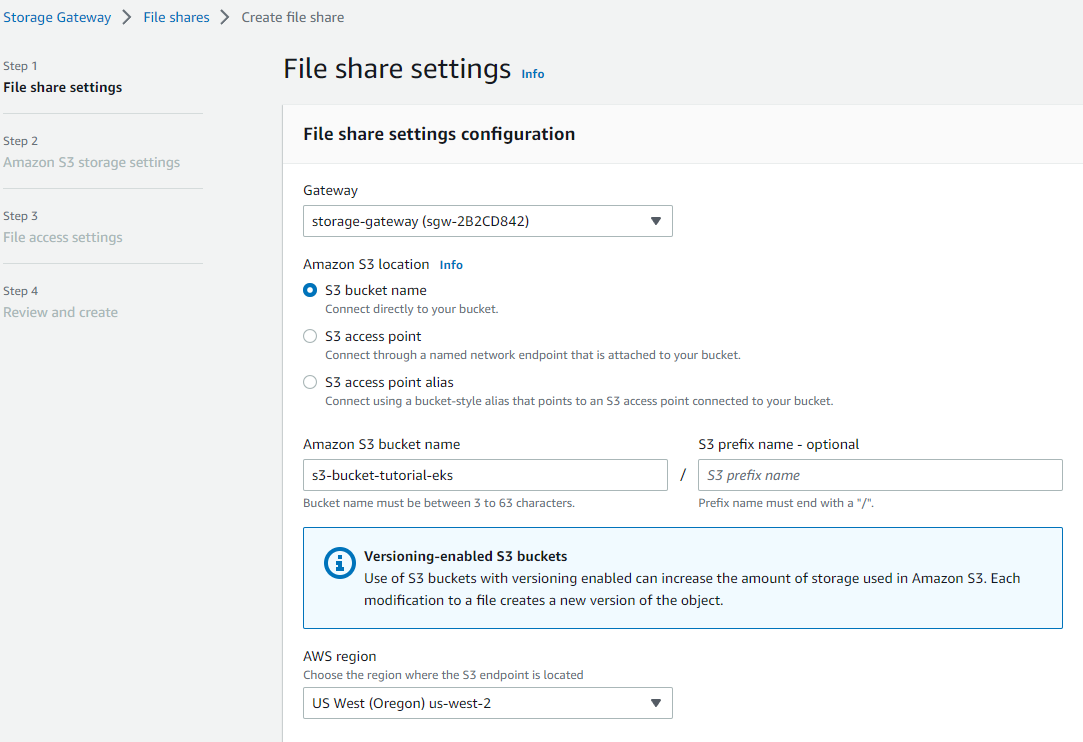This screenshot has height=742, width=1083.
Task: Go to Step 4 Review and create
Action: pyautogui.click(x=61, y=312)
